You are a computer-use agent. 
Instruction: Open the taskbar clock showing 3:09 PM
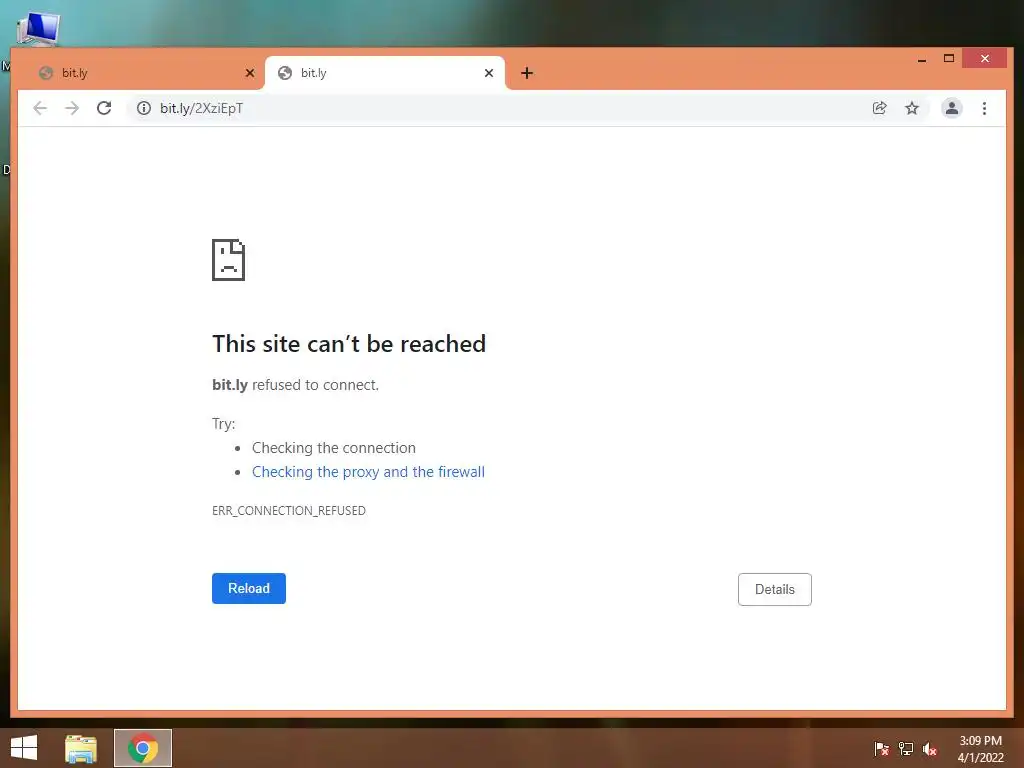point(980,749)
